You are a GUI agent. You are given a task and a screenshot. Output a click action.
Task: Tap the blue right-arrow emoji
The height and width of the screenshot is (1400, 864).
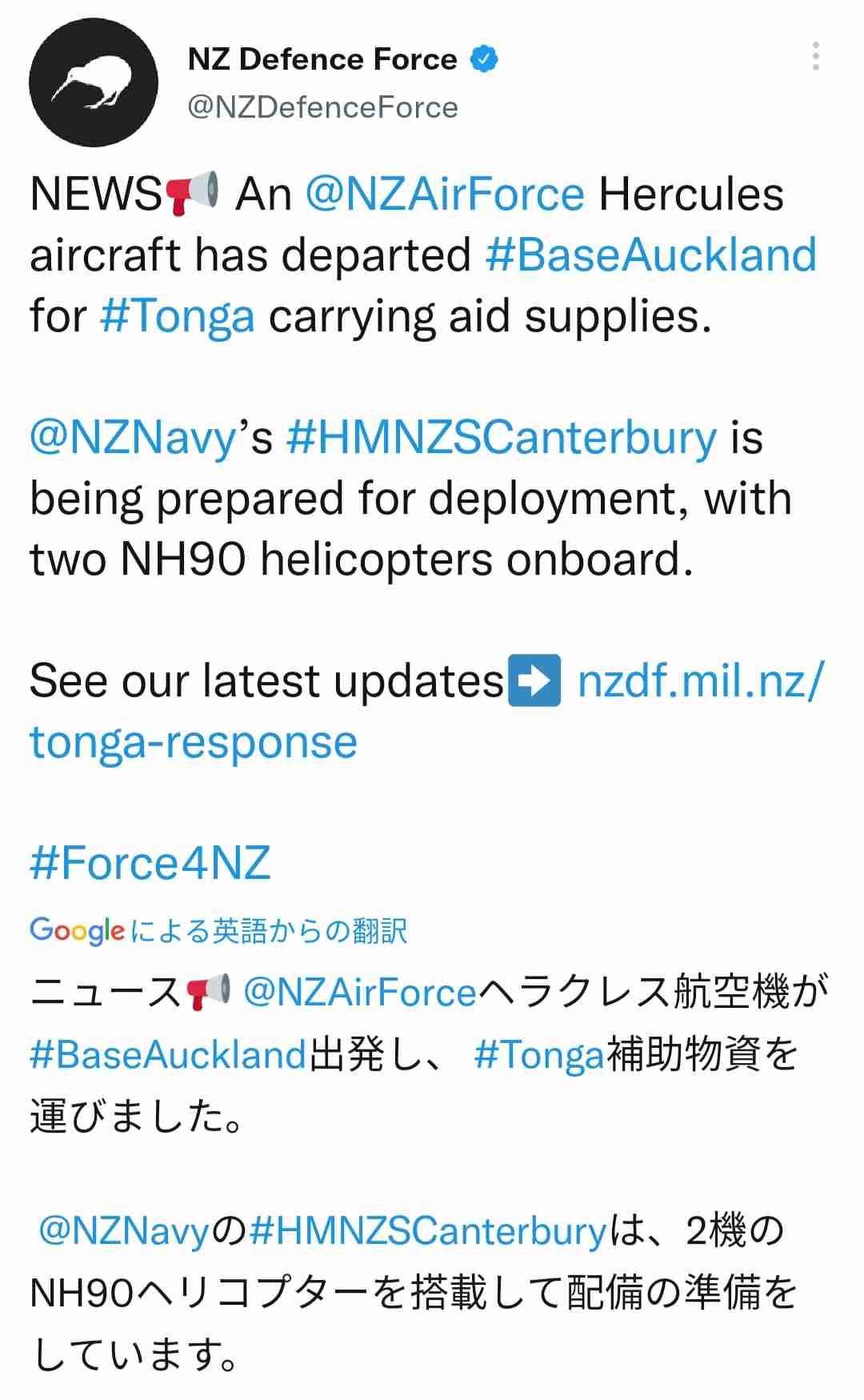click(534, 680)
